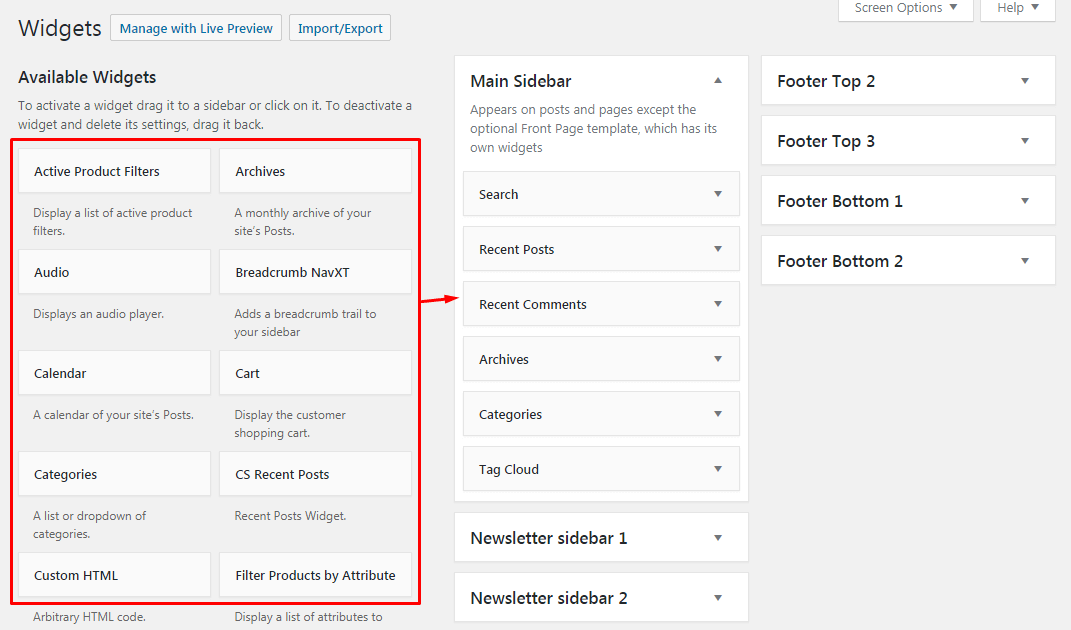Expand the Footer Top 3 area
This screenshot has height=630, width=1071.
pyautogui.click(x=1024, y=141)
